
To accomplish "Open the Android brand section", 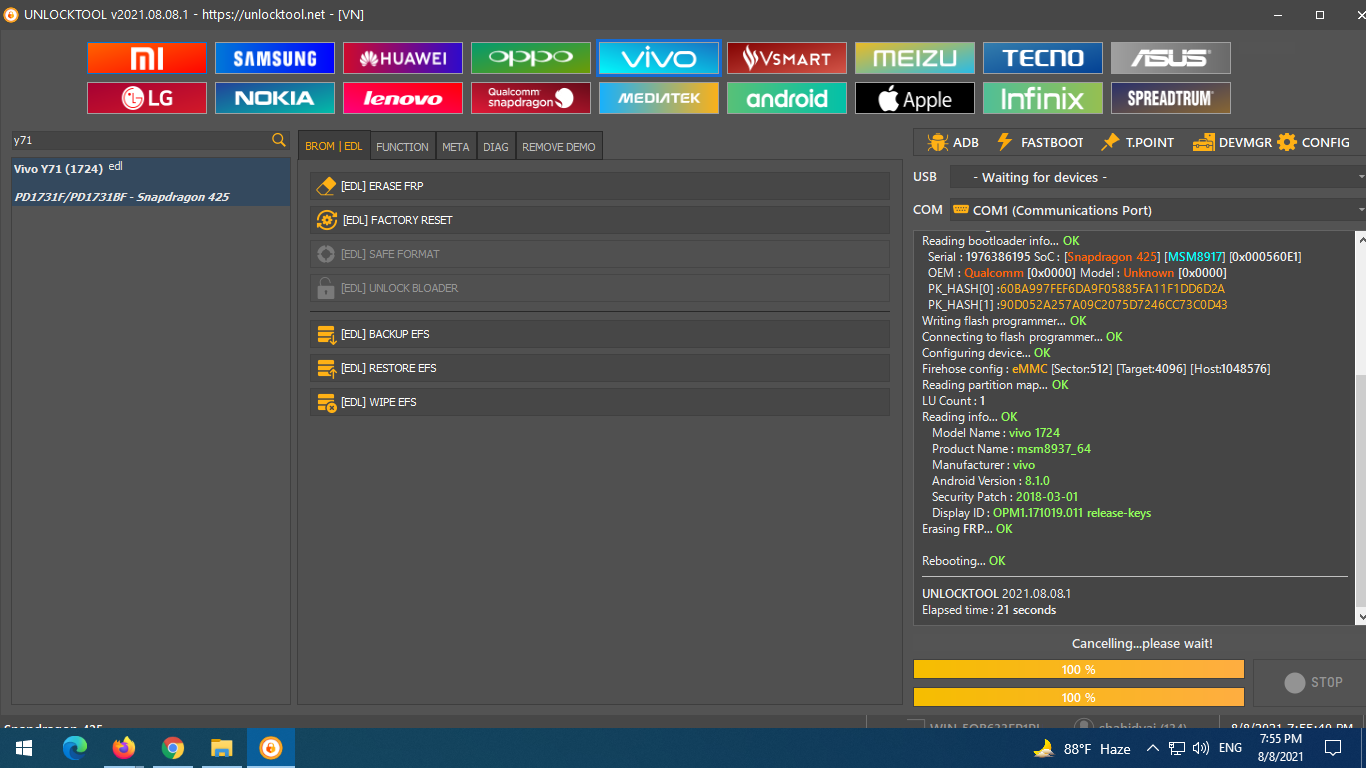I will pos(787,98).
